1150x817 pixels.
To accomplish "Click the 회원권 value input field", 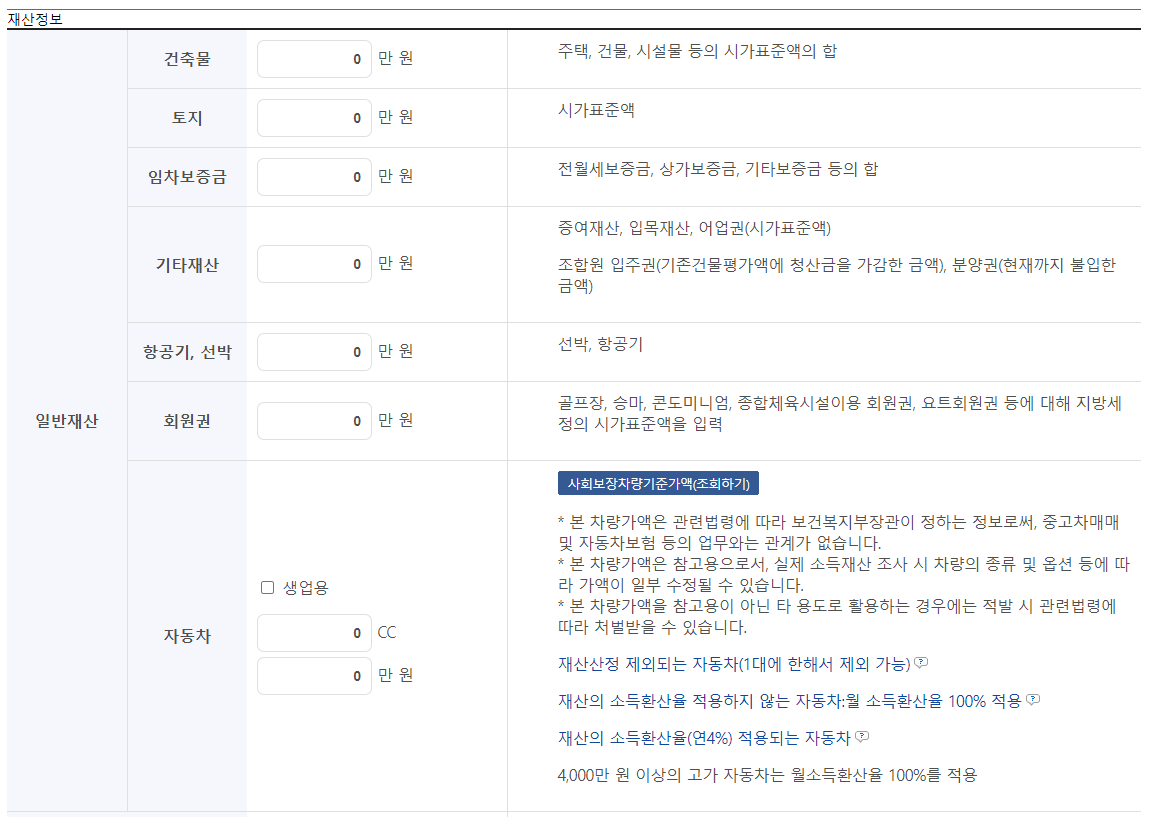I will [314, 420].
